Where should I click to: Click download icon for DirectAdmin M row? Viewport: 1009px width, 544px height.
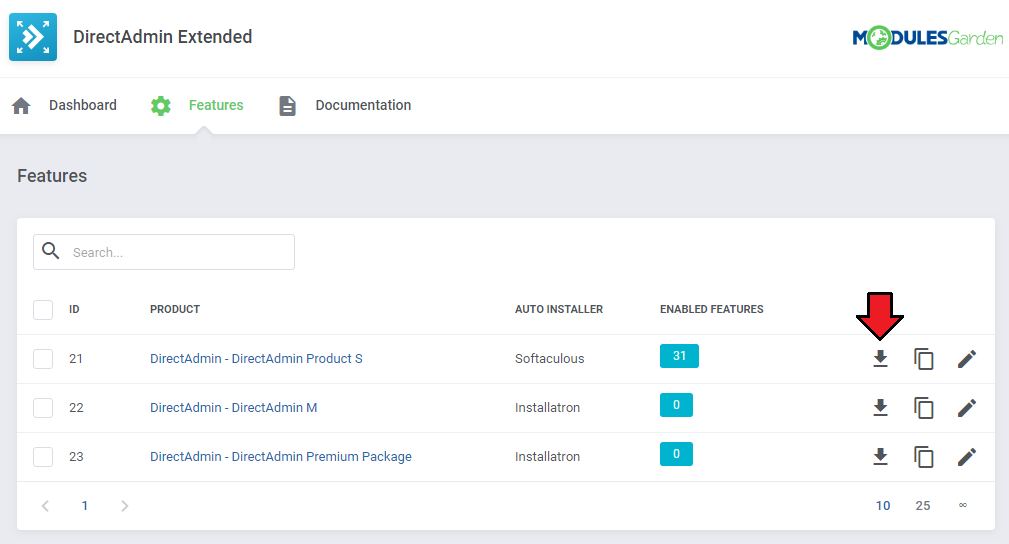880,408
